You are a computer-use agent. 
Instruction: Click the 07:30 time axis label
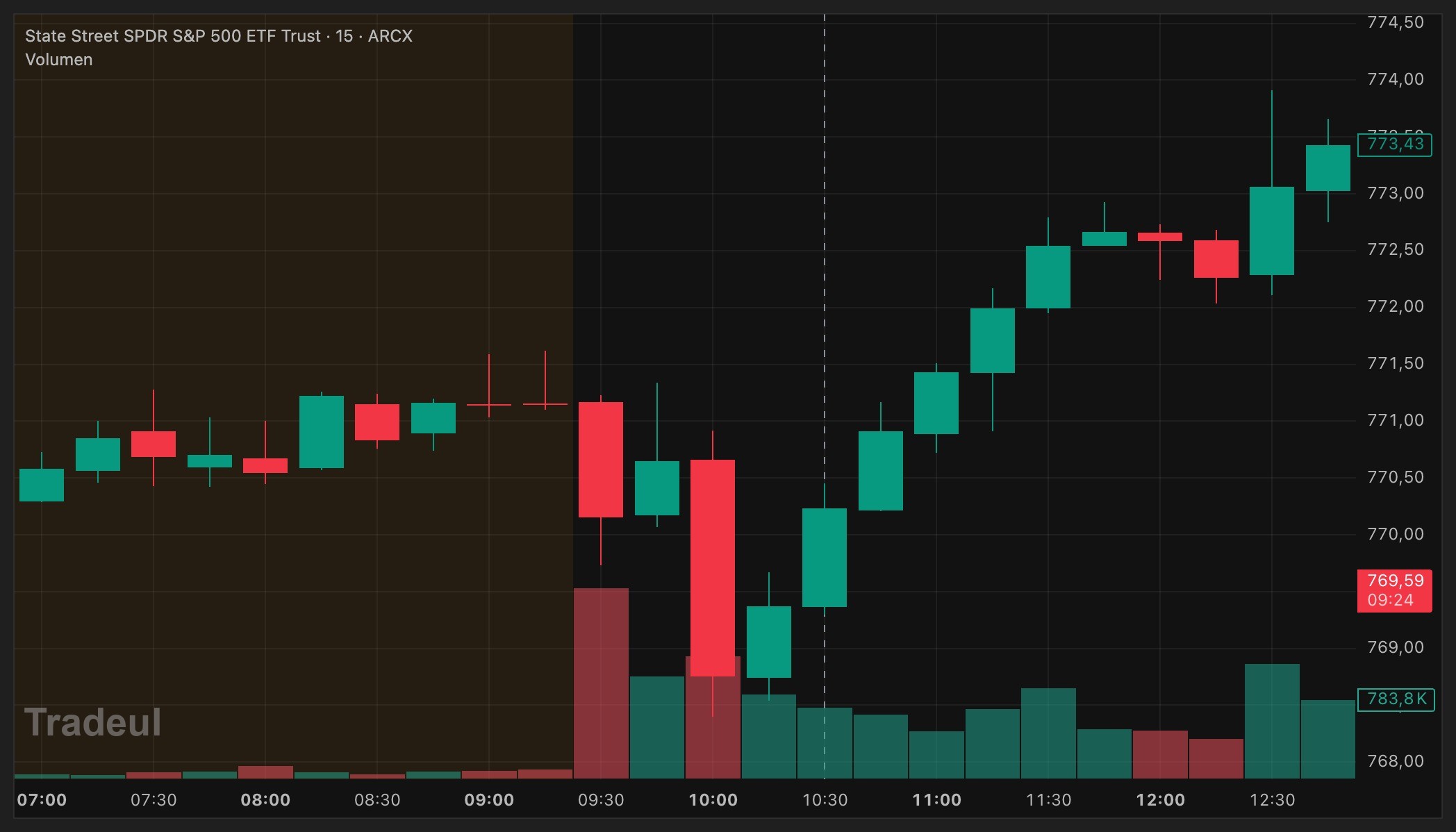(x=154, y=800)
